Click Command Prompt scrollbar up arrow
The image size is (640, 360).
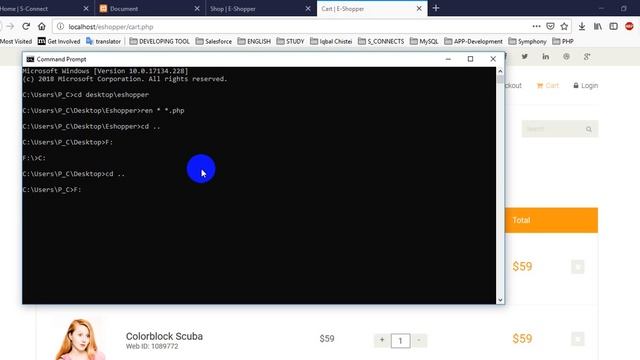coord(500,71)
